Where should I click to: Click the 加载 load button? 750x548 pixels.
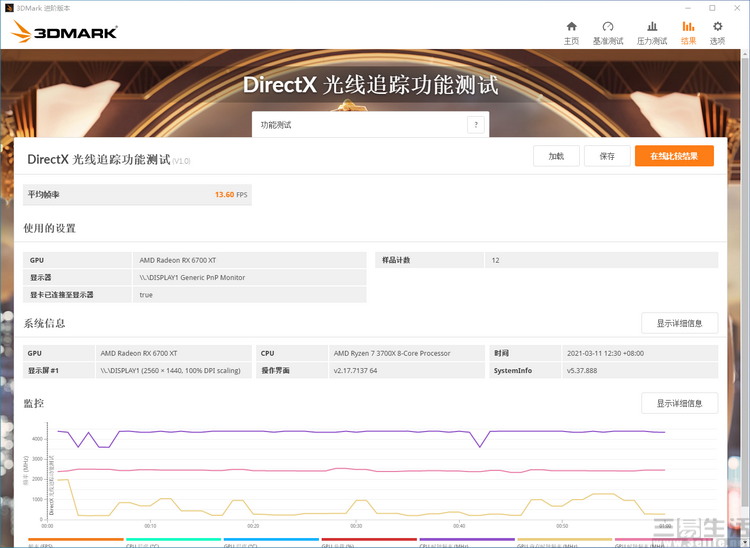coord(556,156)
